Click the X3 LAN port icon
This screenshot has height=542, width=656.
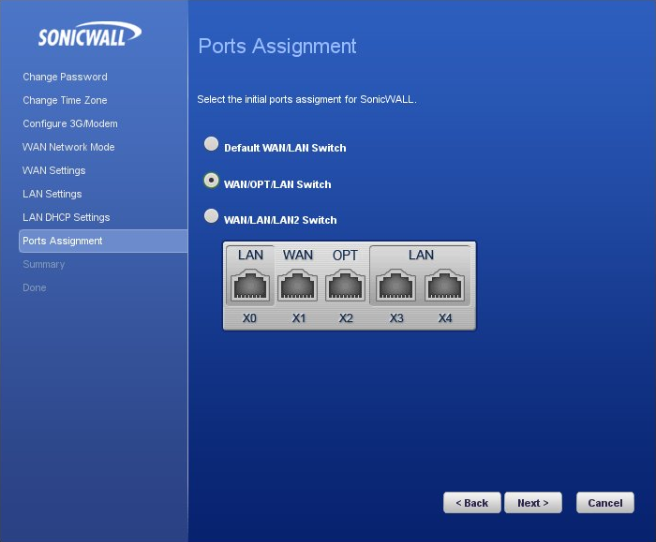tap(397, 286)
